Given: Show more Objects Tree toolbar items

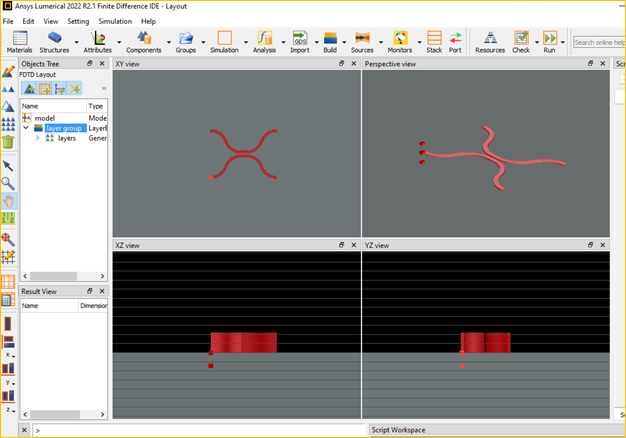Looking at the screenshot, I should click(x=104, y=88).
